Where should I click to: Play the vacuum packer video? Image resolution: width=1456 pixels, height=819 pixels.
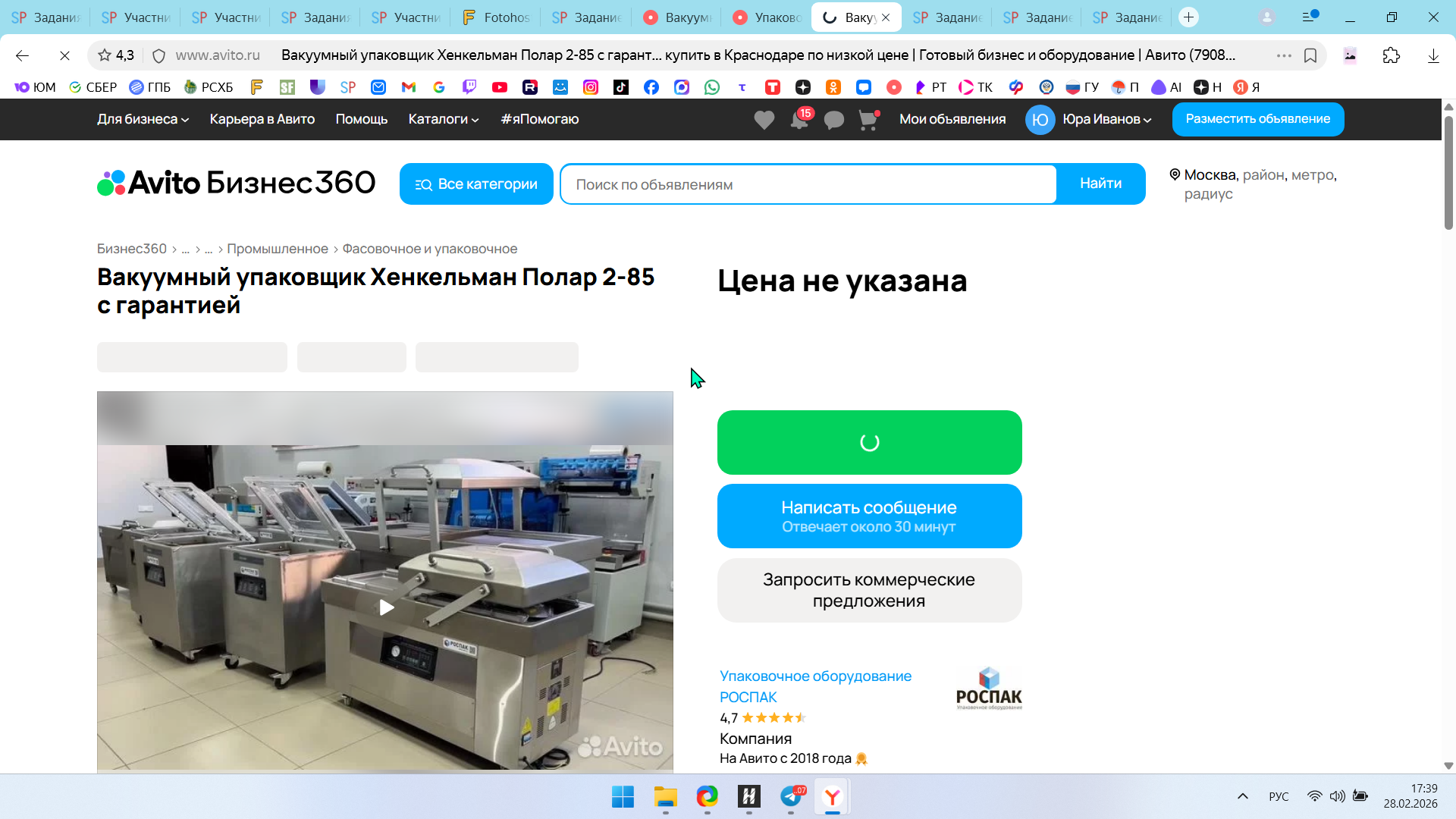385,607
